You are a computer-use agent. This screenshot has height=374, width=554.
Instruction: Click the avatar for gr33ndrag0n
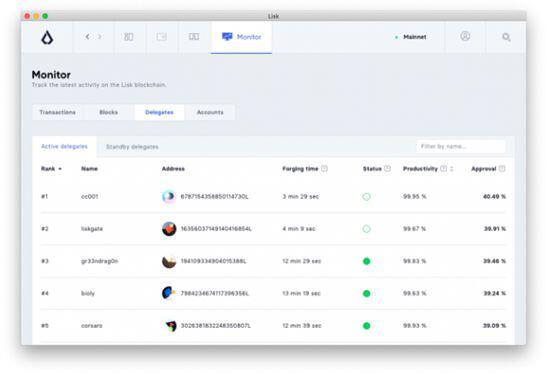coord(169,261)
